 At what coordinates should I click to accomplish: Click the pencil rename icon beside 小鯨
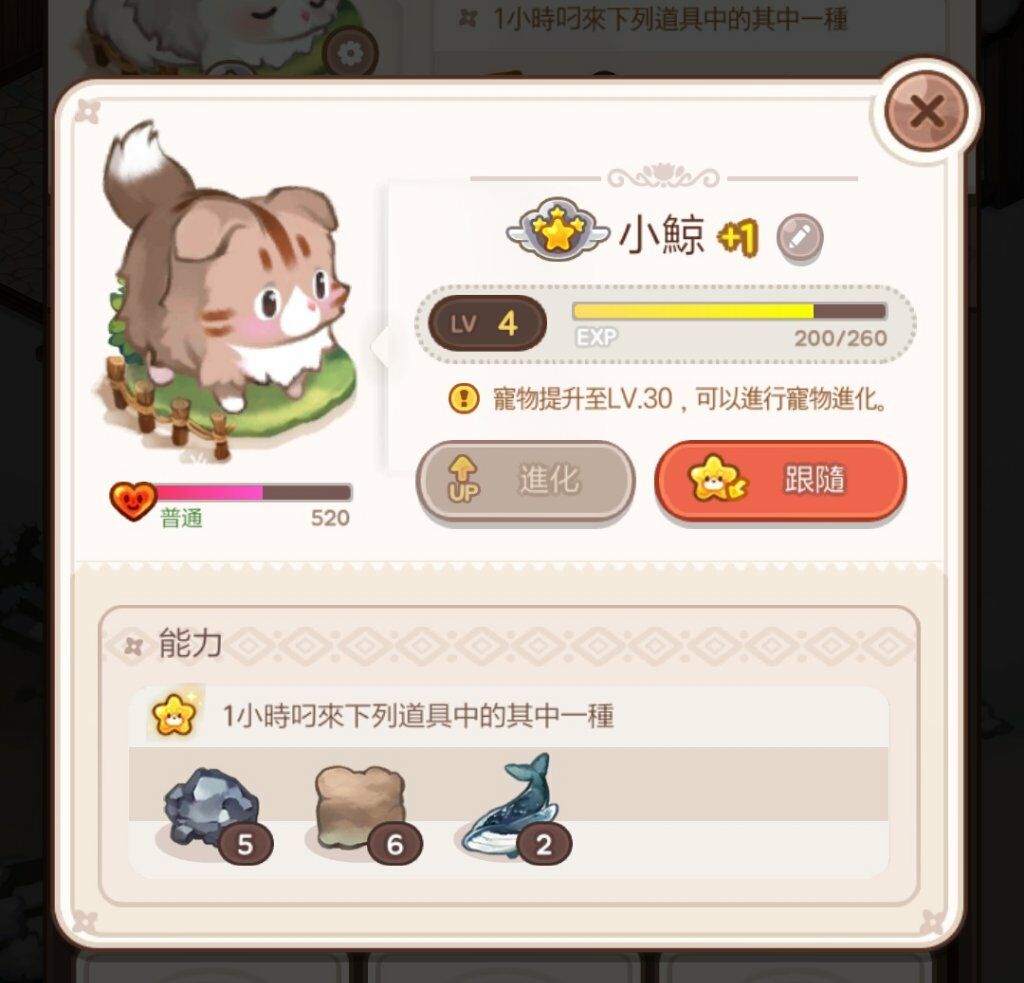[x=799, y=238]
